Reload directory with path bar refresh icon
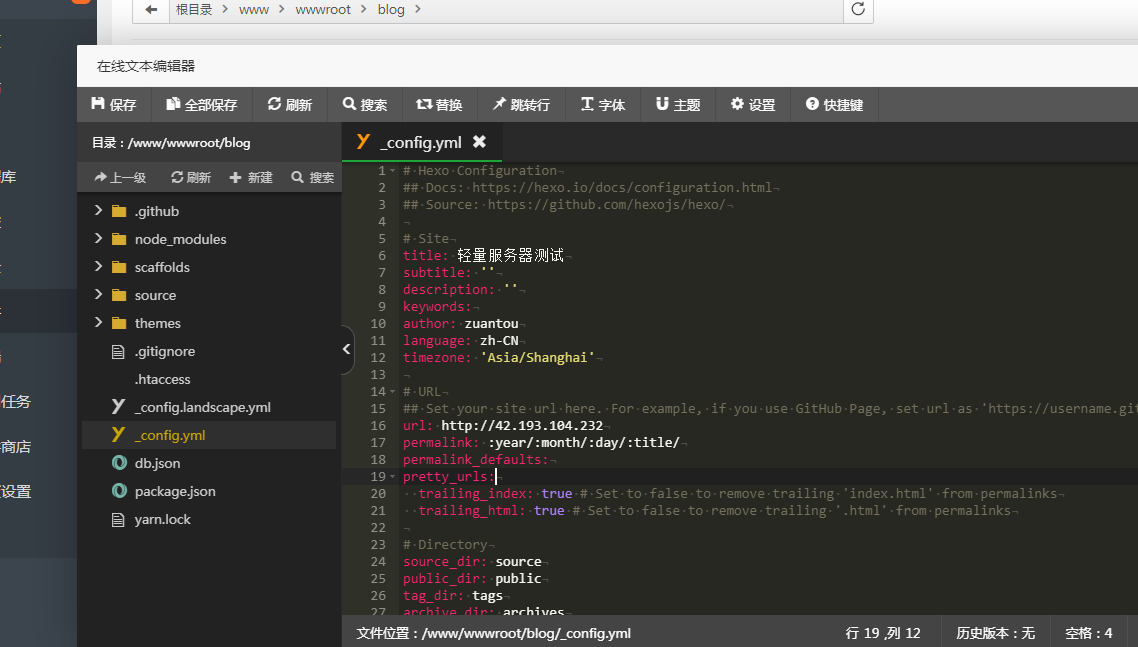The image size is (1138, 647). coord(858,9)
